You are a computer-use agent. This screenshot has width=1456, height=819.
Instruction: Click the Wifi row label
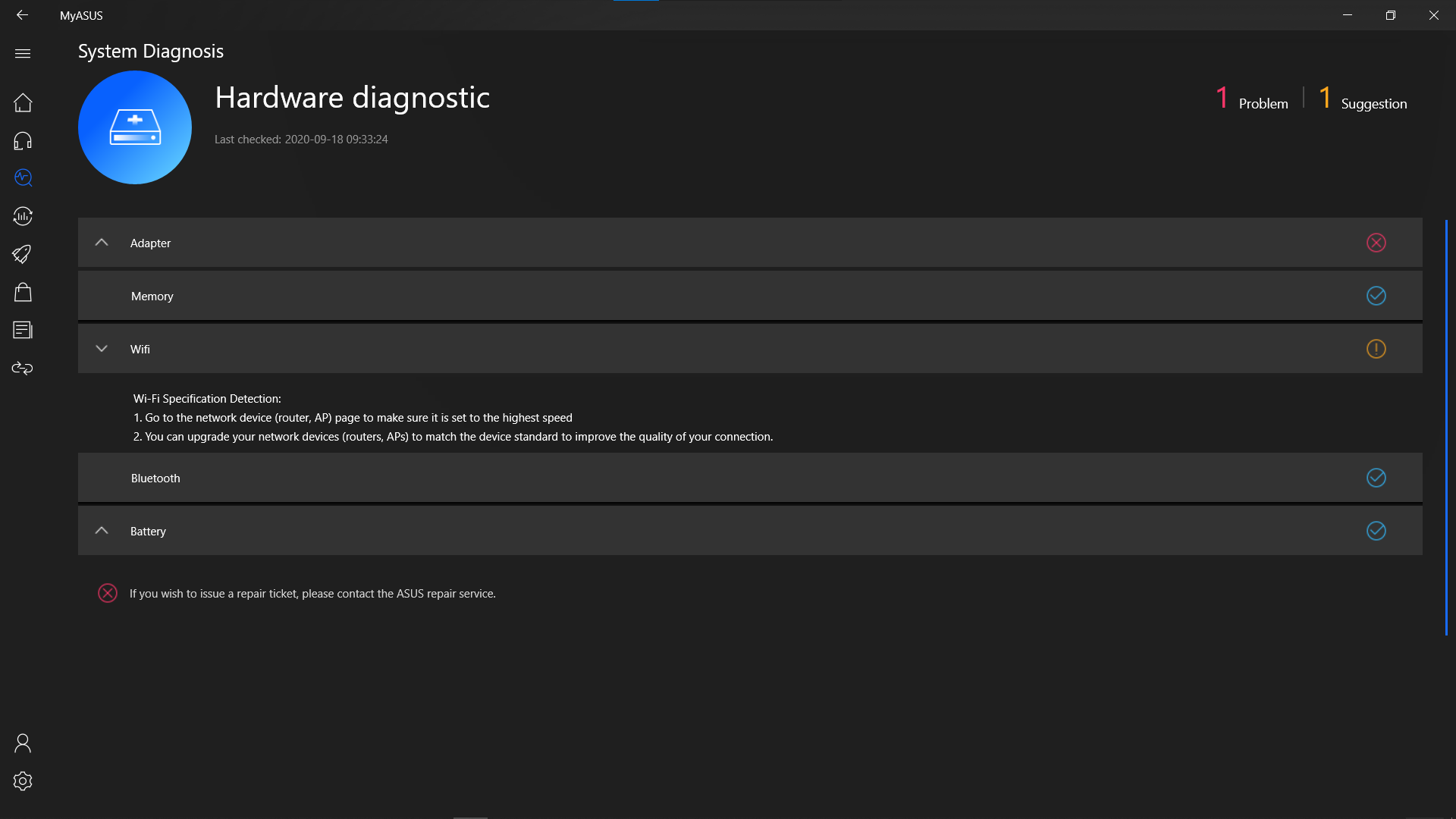(x=140, y=350)
